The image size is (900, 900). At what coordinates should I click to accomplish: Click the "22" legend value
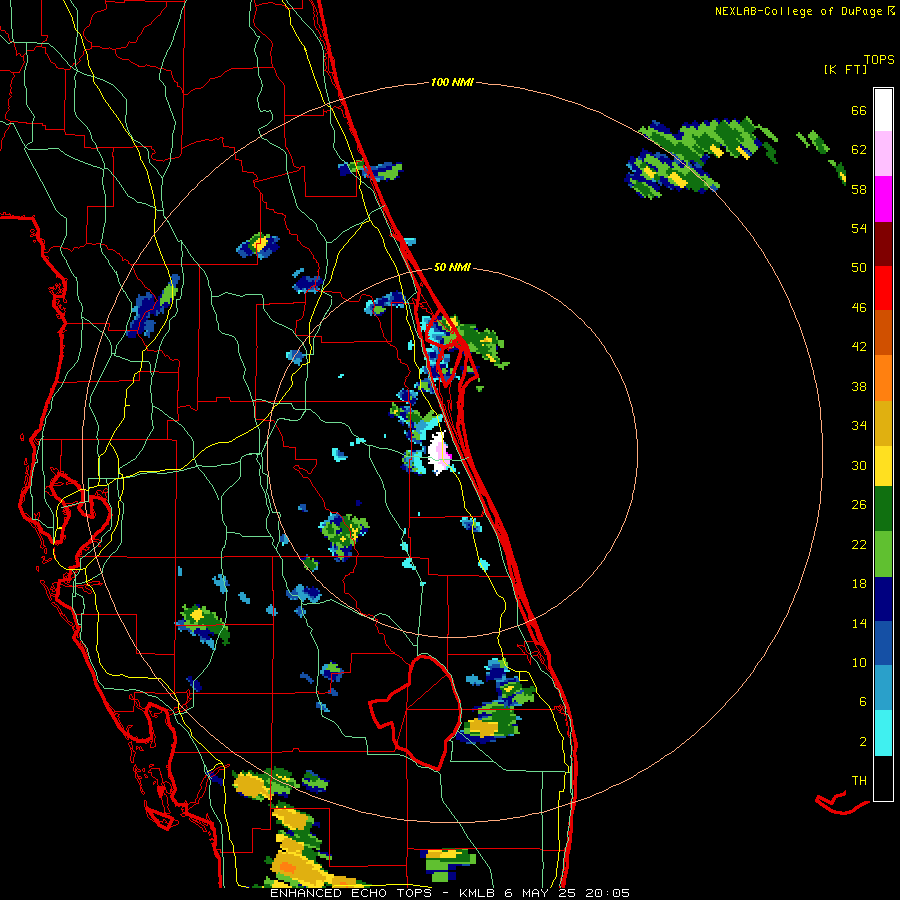click(859, 544)
